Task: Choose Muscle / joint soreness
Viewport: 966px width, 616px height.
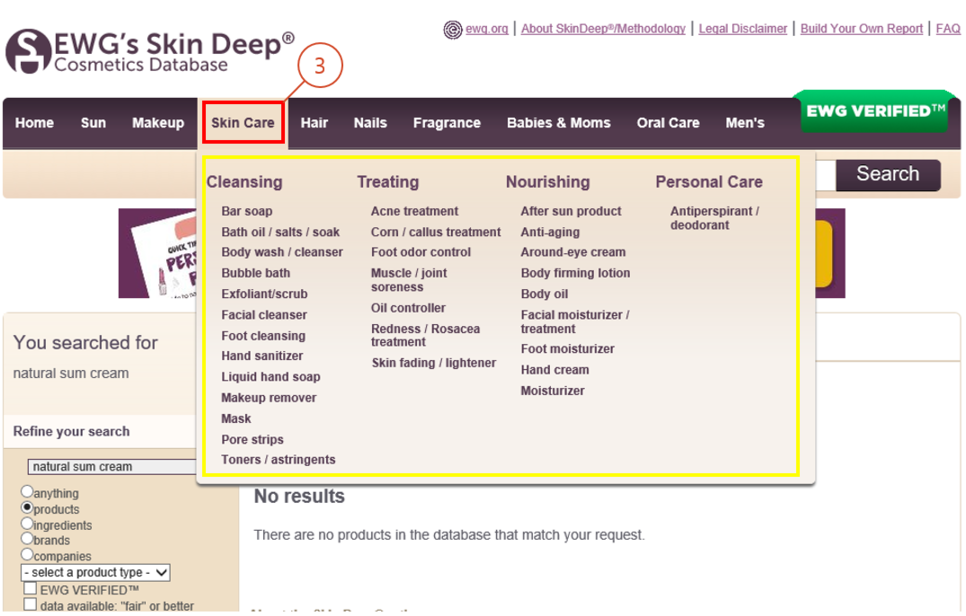Action: click(409, 280)
